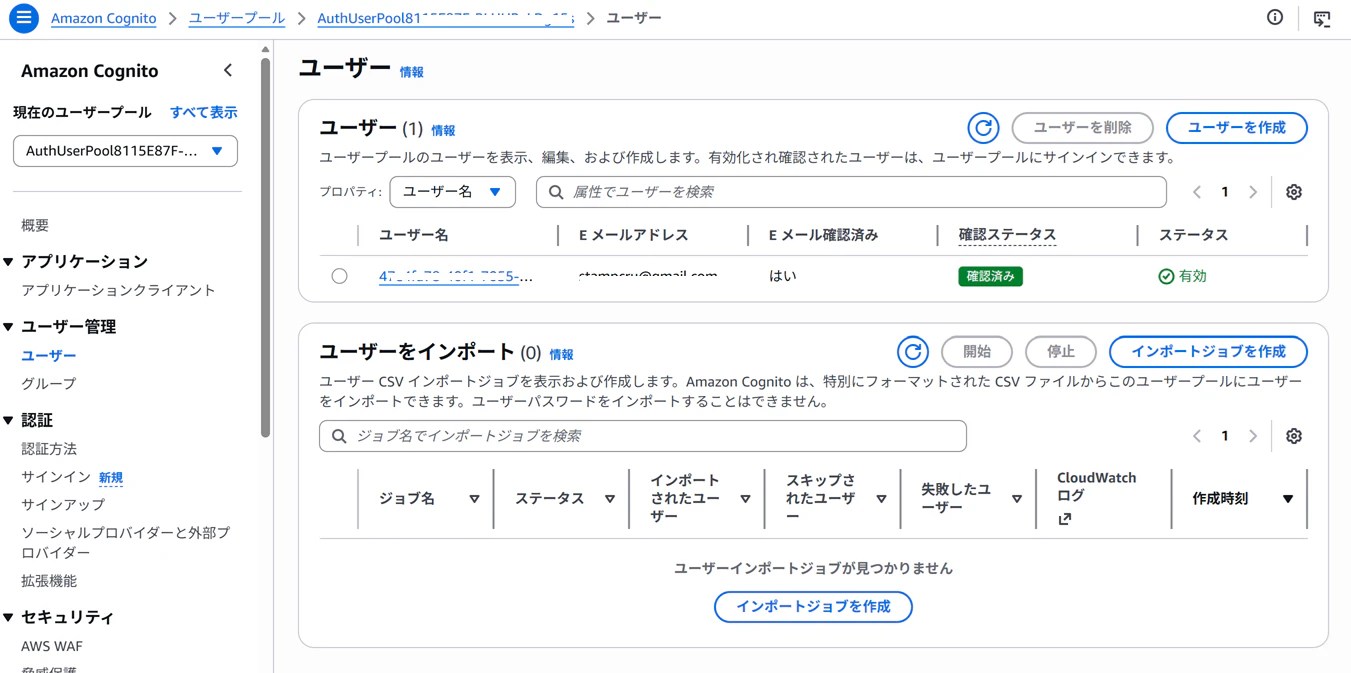Click 情報 link beside ユーザーをインポート heading
This screenshot has height=673, width=1351.
561,354
